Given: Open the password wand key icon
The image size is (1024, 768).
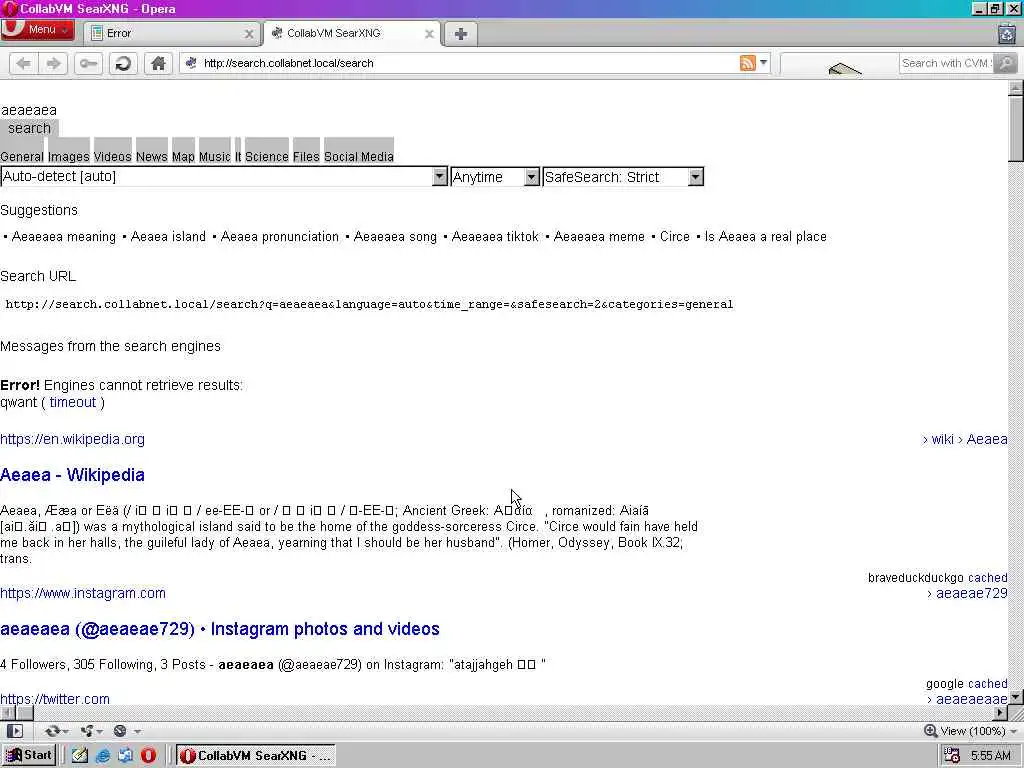Looking at the screenshot, I should click(88, 63).
